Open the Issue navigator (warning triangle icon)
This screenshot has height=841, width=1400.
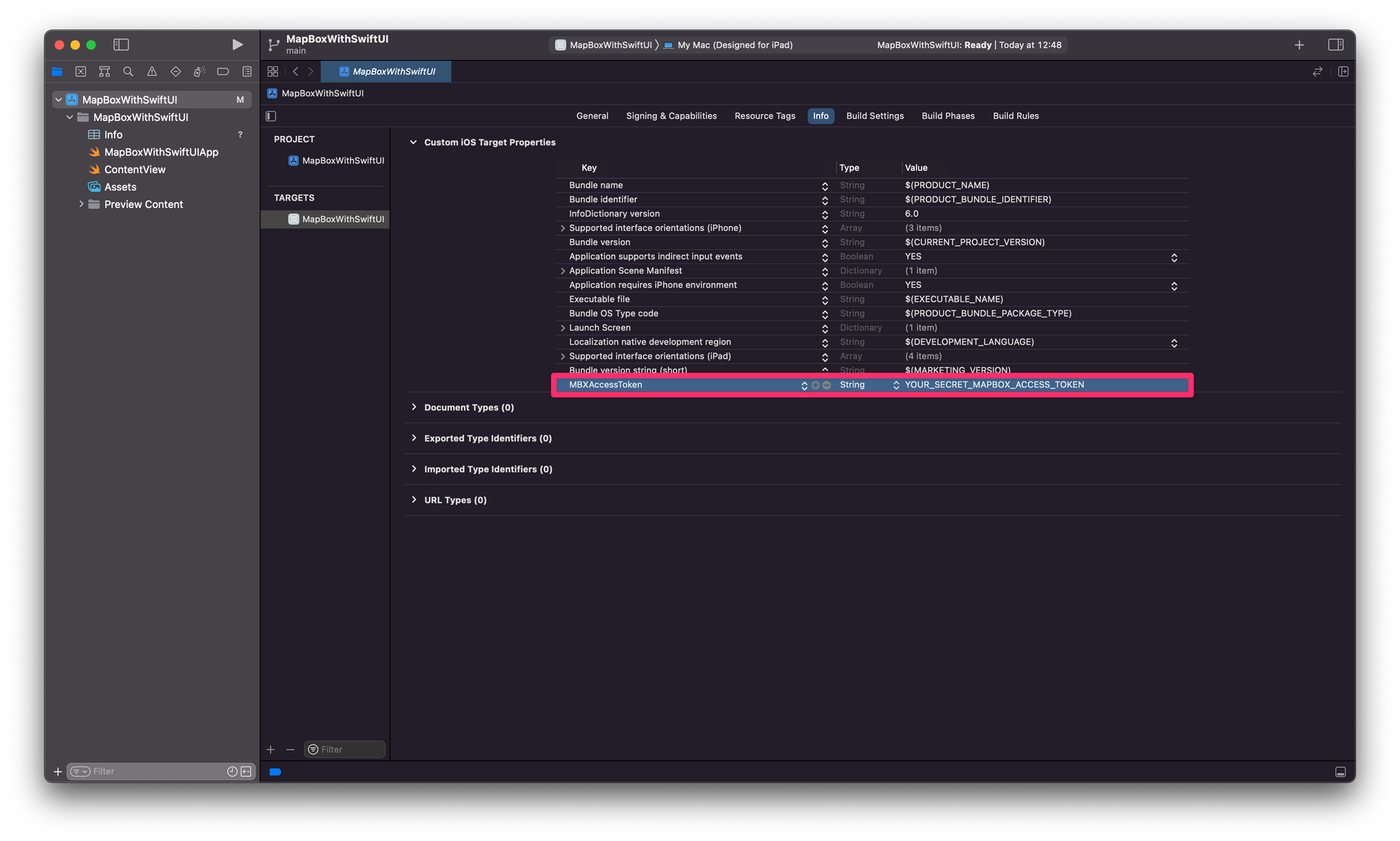152,71
